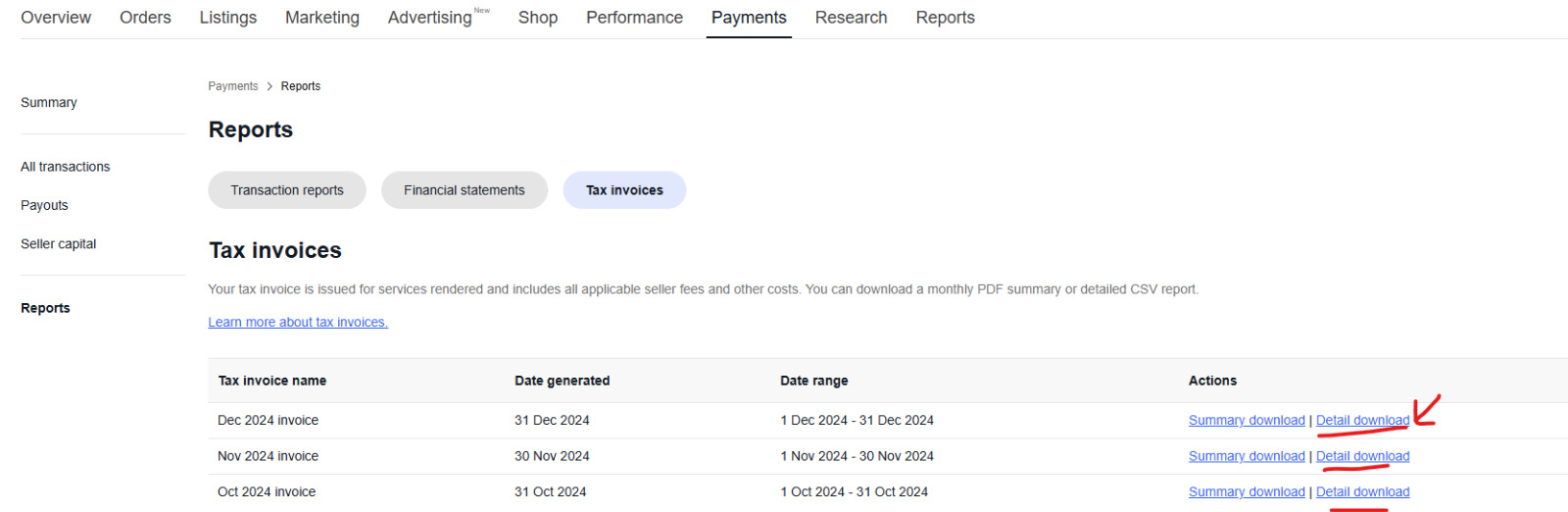This screenshot has height=512, width=1568.
Task: Open Seller capital in sidebar
Action: pos(59,244)
